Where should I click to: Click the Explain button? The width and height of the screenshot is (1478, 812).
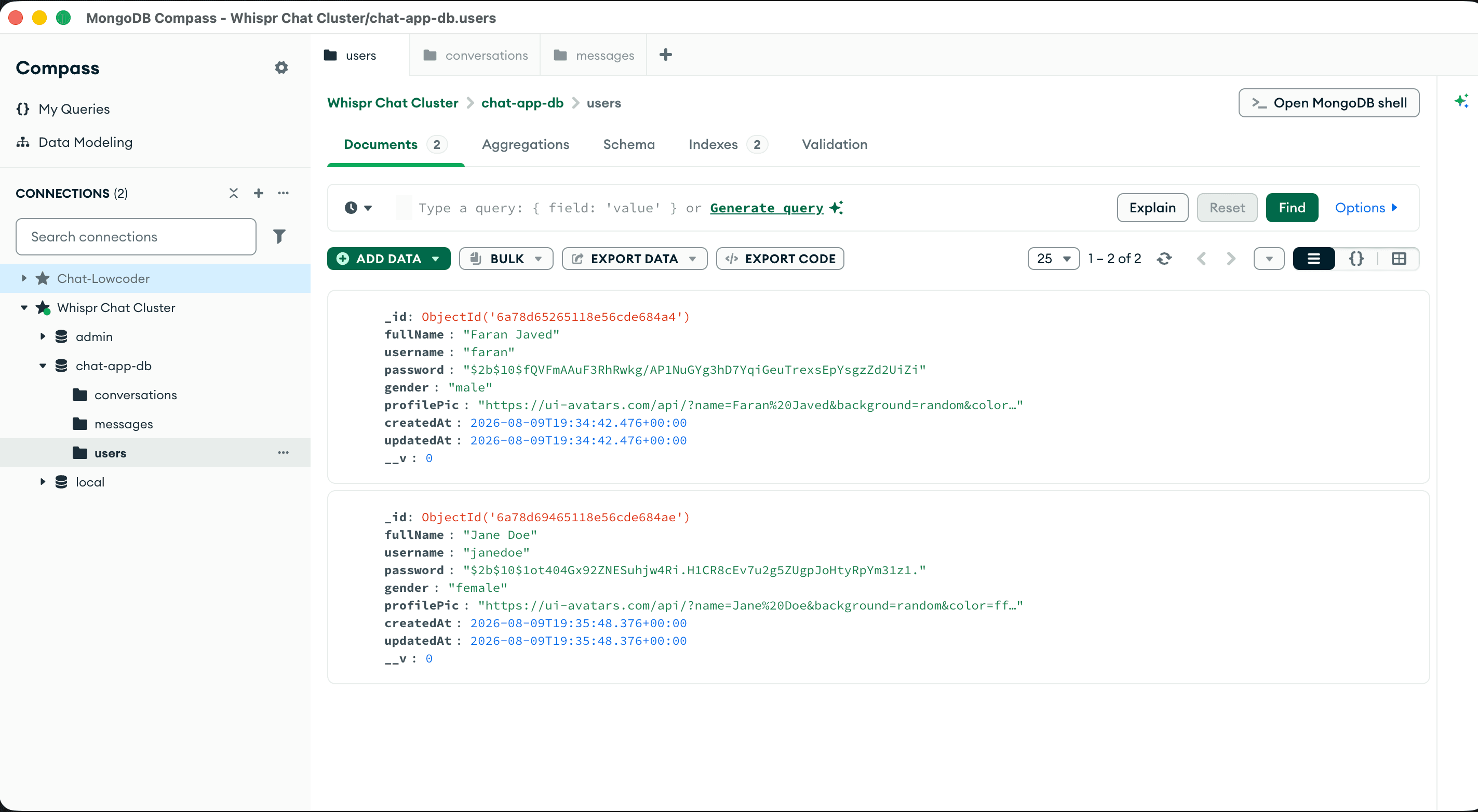click(1153, 208)
